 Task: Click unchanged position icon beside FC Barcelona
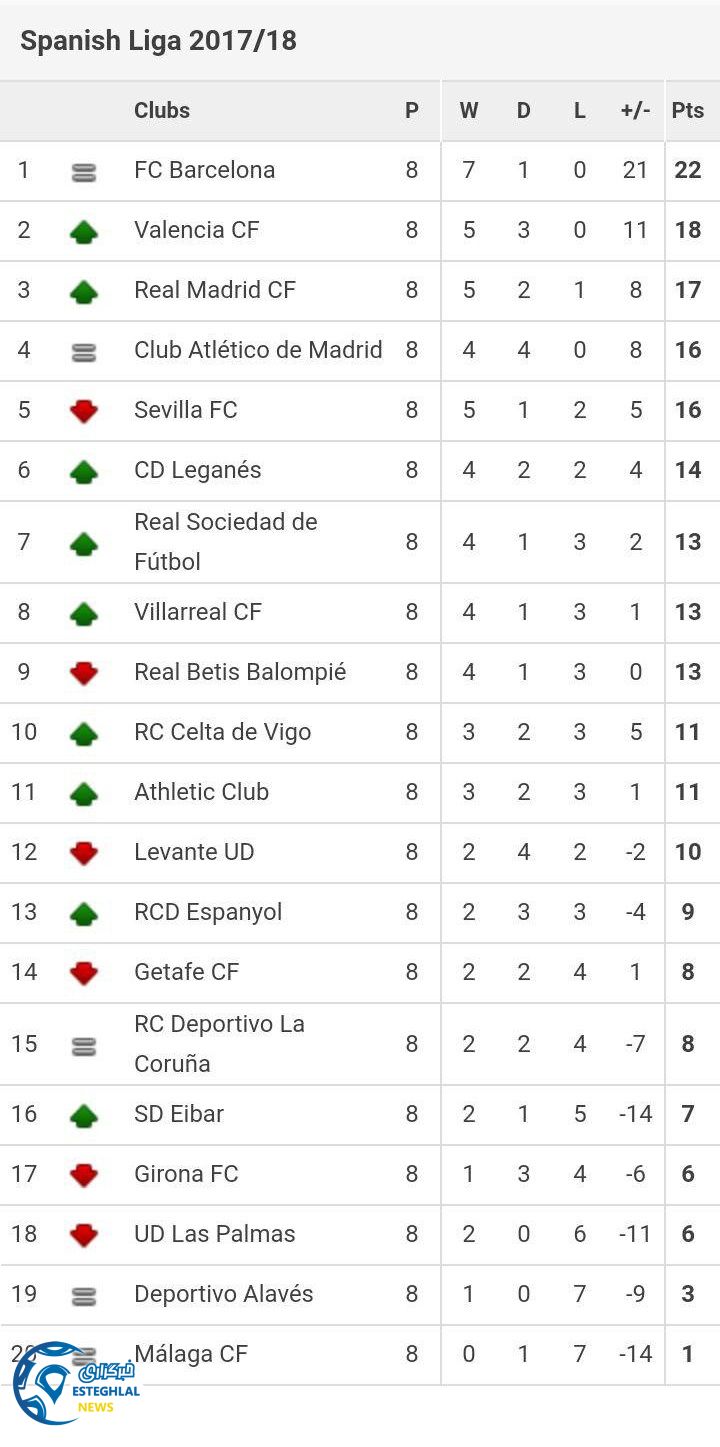(x=84, y=173)
